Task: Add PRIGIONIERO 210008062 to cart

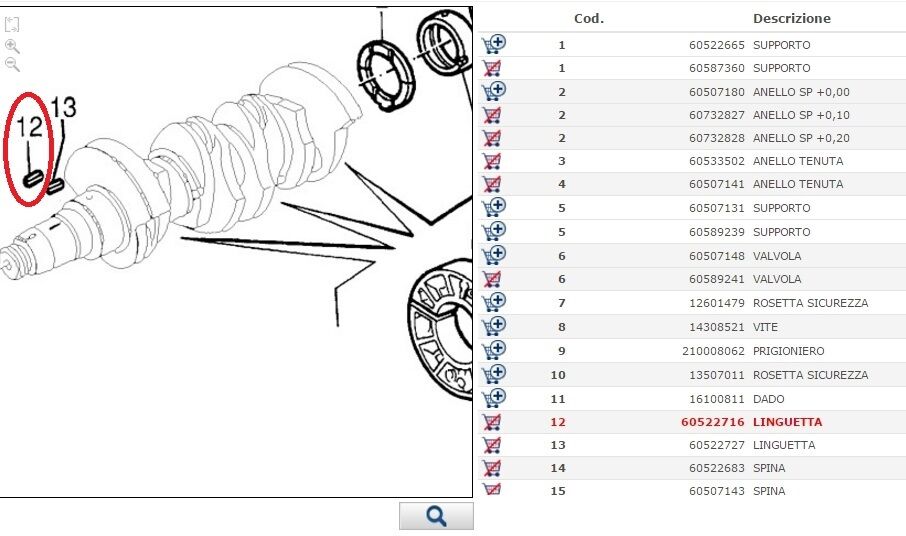Action: 493,351
